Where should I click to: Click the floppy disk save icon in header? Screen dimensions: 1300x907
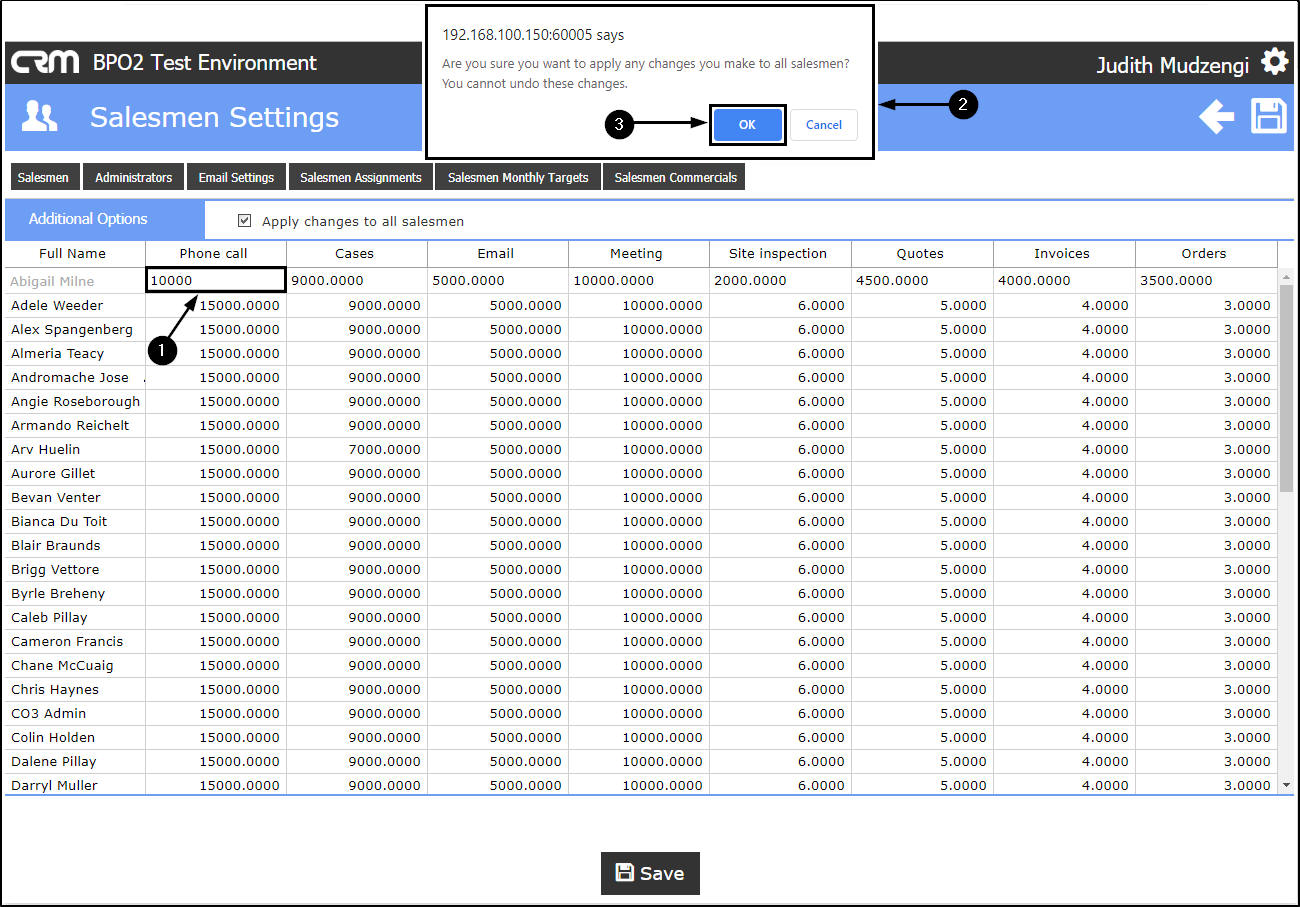[x=1269, y=116]
